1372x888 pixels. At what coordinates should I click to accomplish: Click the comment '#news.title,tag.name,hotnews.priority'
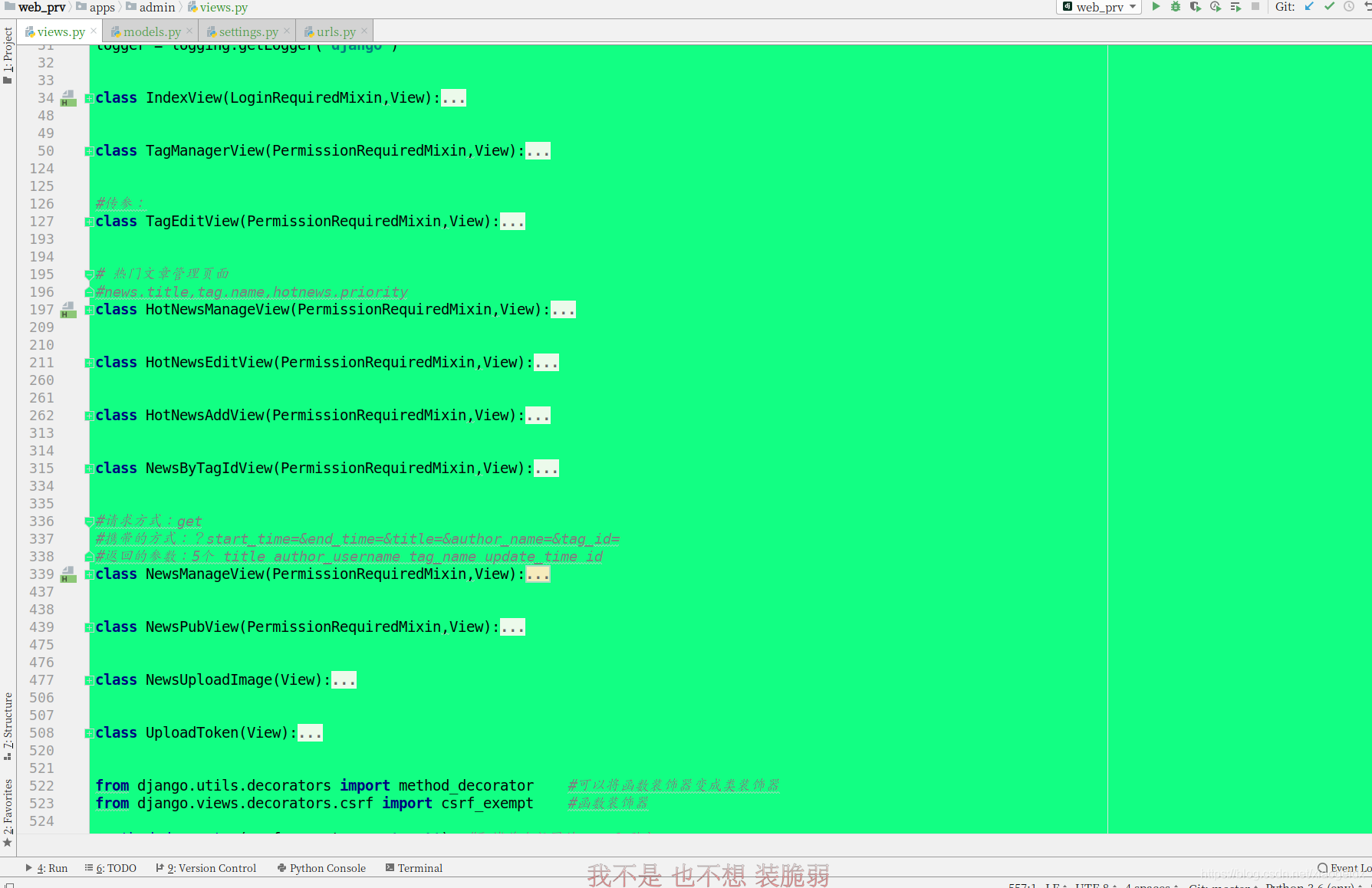[252, 292]
